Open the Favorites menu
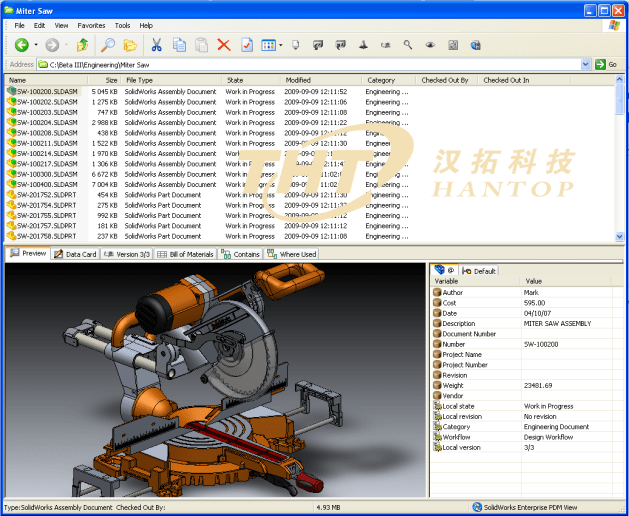This screenshot has width=629, height=516. (91, 25)
